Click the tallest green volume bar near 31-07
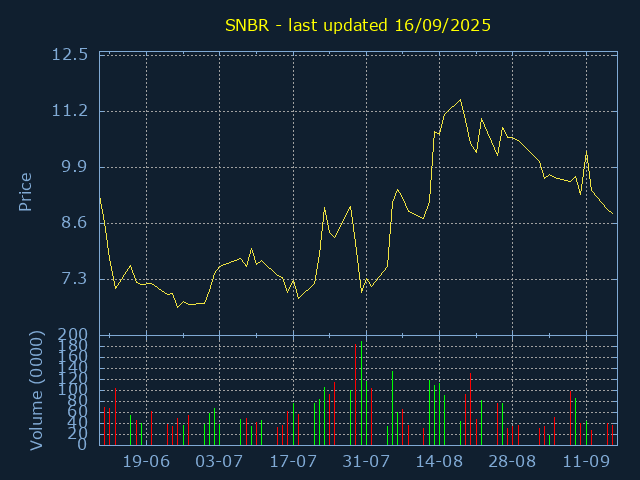640x480 pixels. tap(361, 393)
